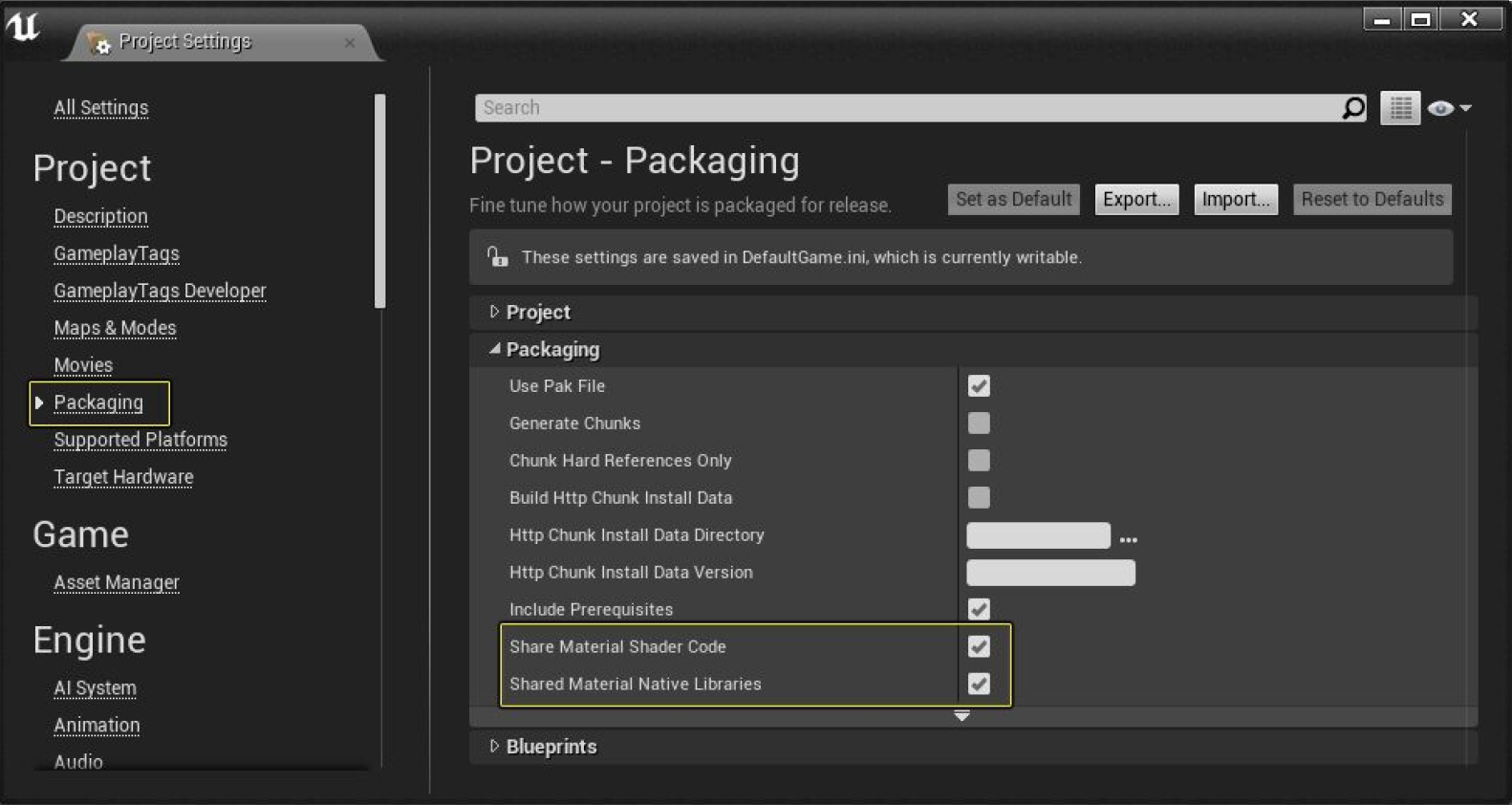Viewport: 1512px width, 805px height.
Task: Enable Build Http Chunk Install Data
Action: click(979, 497)
